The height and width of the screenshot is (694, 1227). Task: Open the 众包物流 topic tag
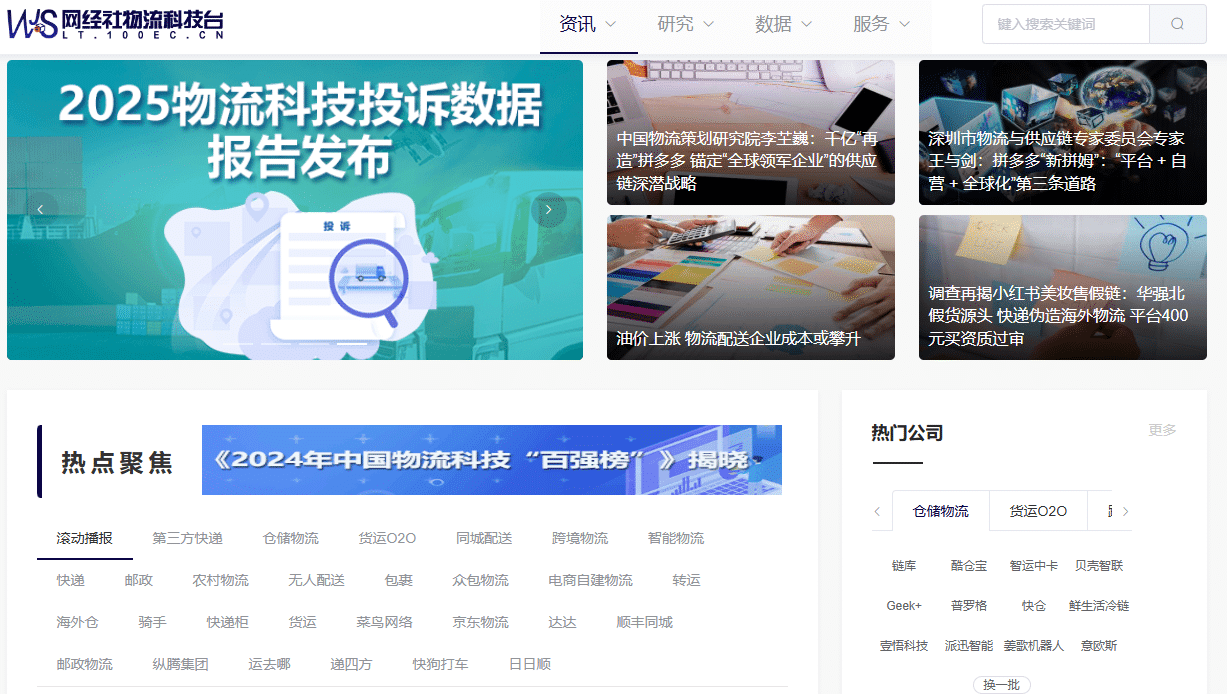(x=481, y=580)
